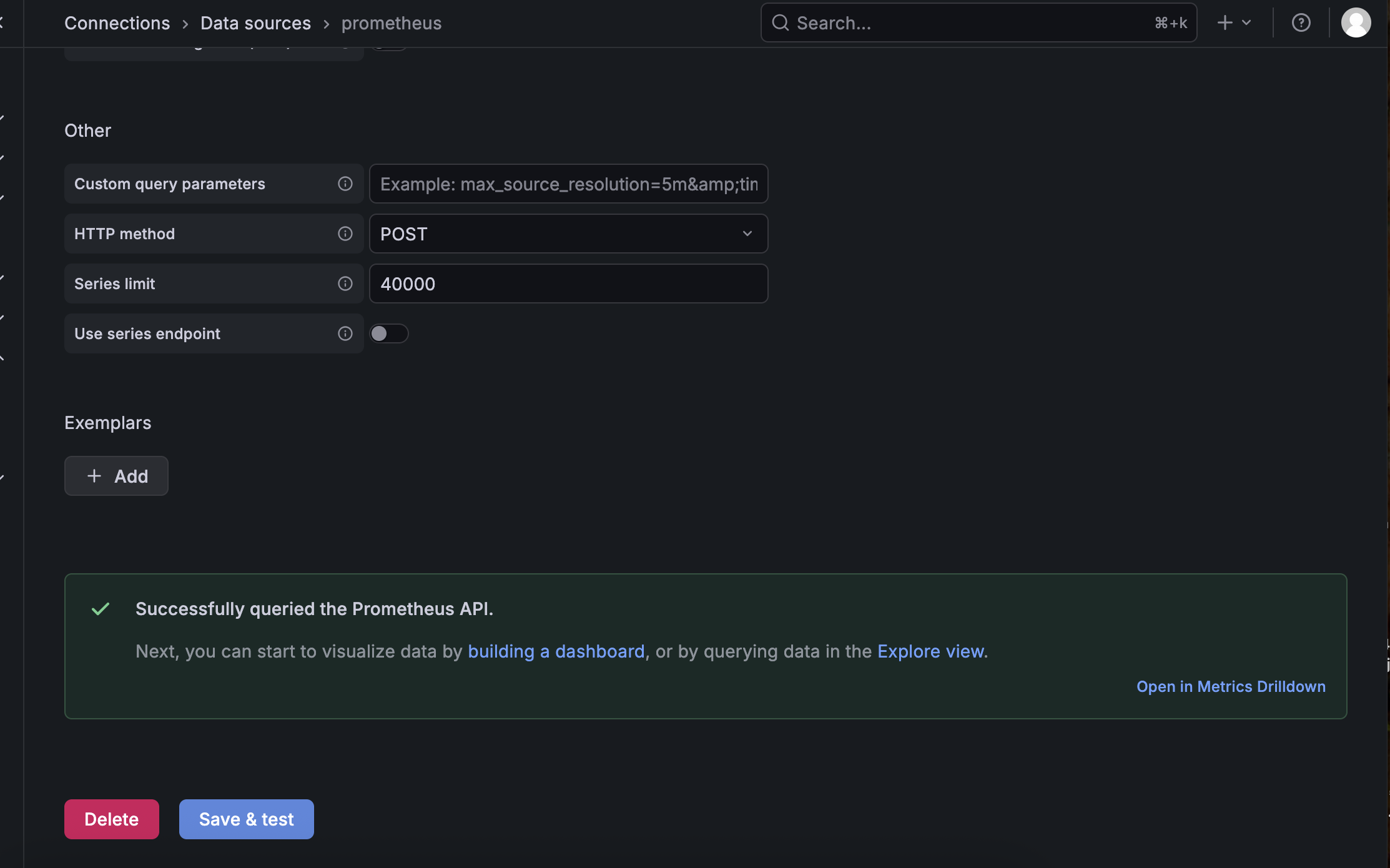The image size is (1390, 868).
Task: Go to Connections breadcrumb
Action: click(117, 23)
